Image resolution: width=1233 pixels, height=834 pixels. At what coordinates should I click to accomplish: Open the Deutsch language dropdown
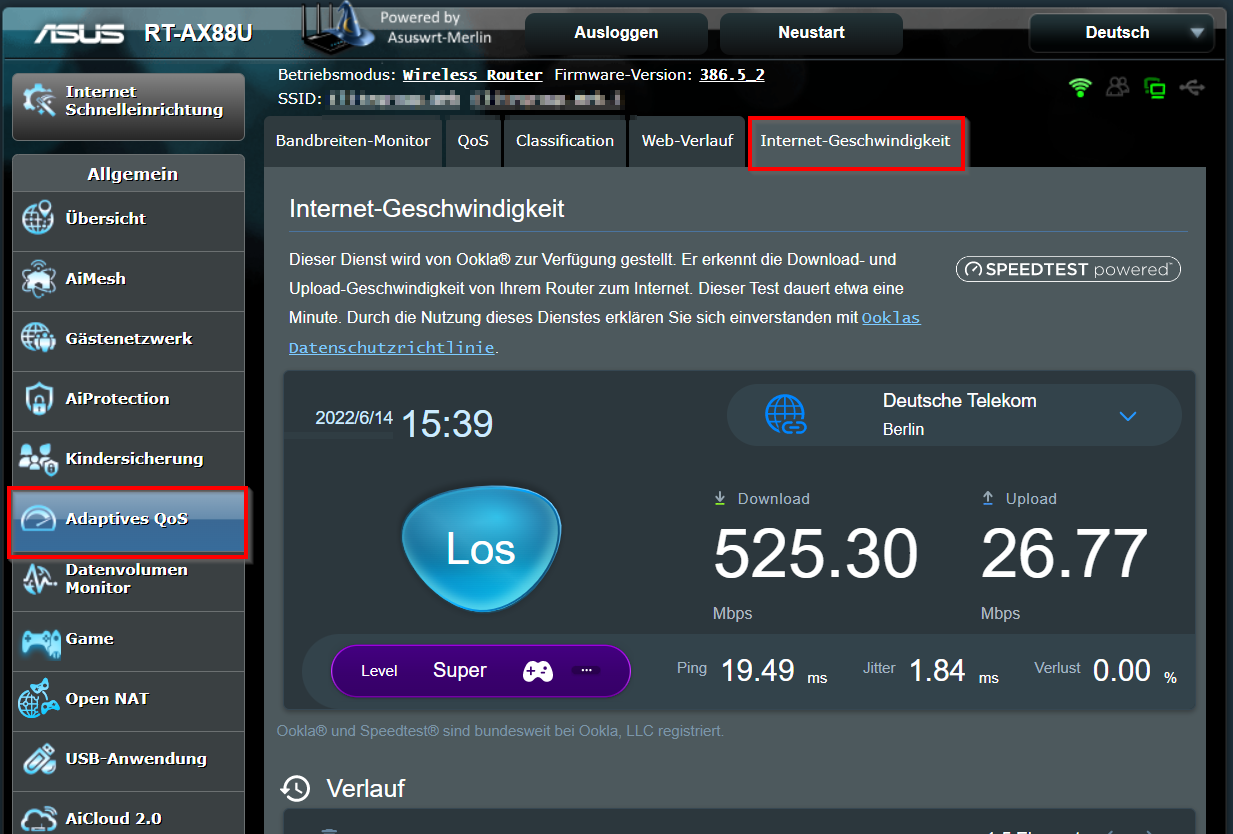tap(1121, 32)
